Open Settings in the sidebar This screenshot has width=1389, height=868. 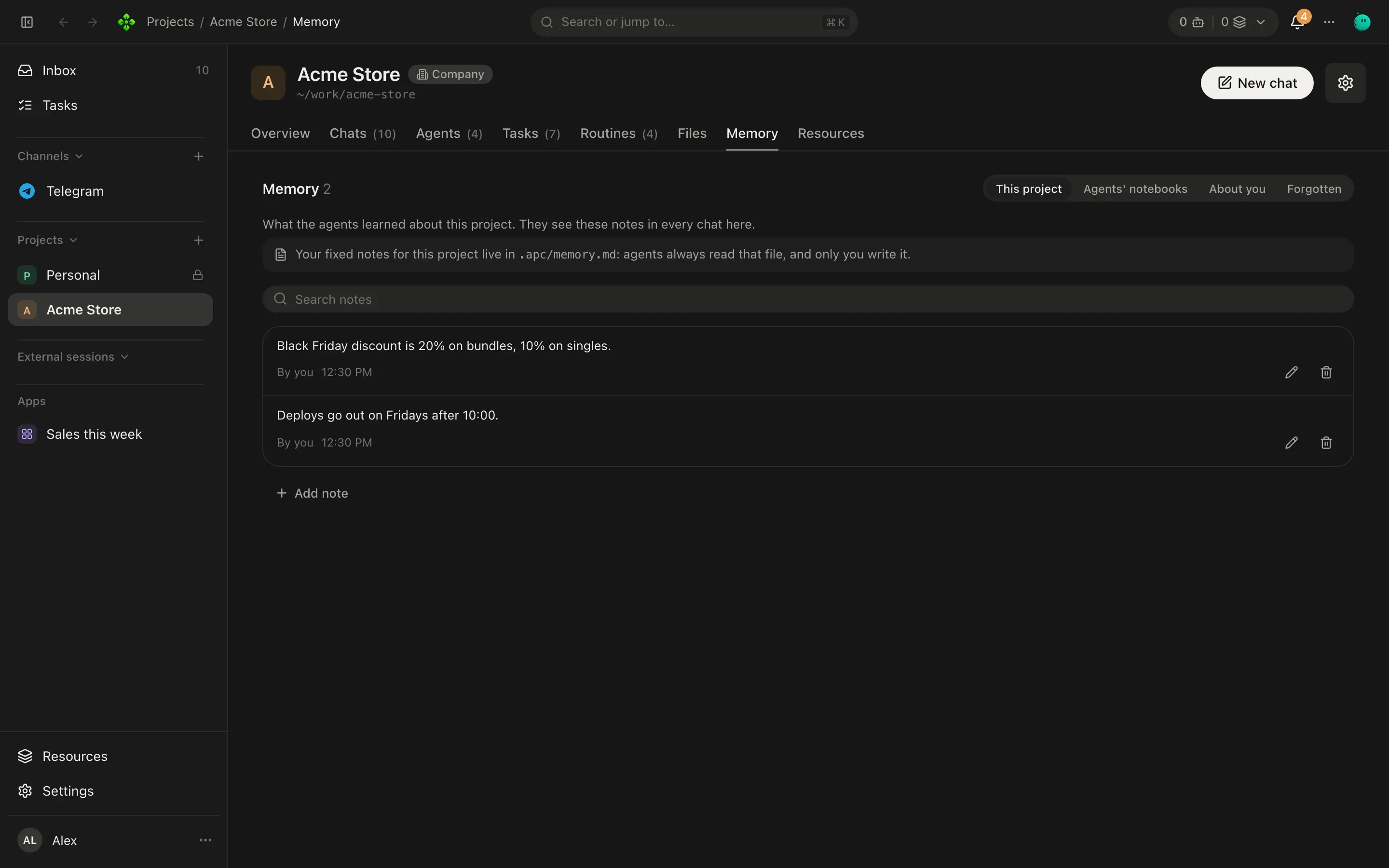[x=110, y=790]
